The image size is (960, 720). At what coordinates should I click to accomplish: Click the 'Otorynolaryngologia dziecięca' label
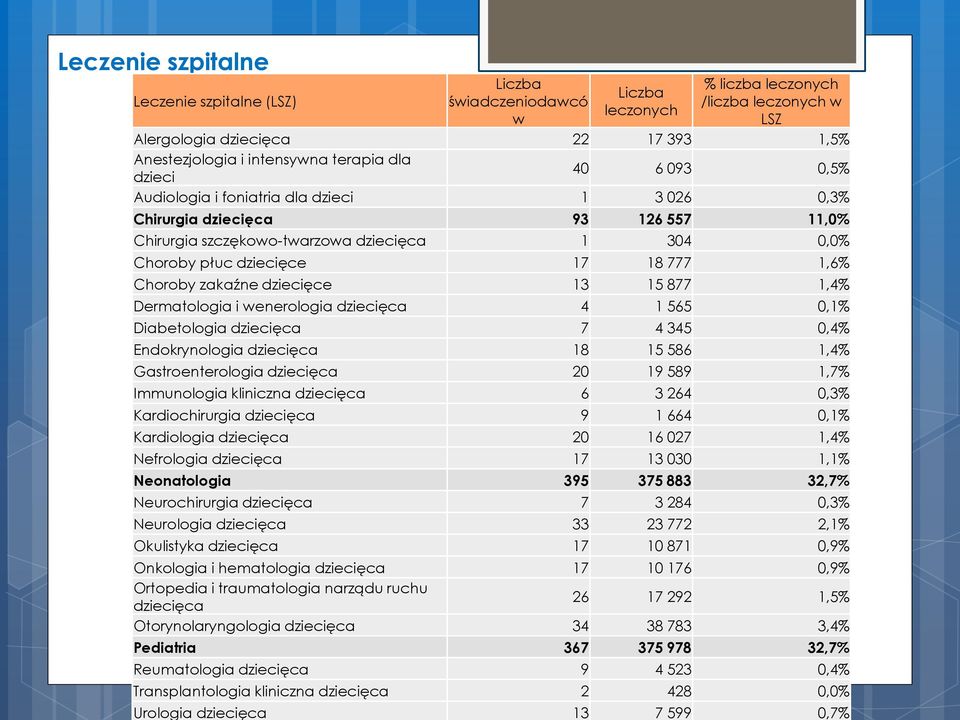tap(244, 626)
